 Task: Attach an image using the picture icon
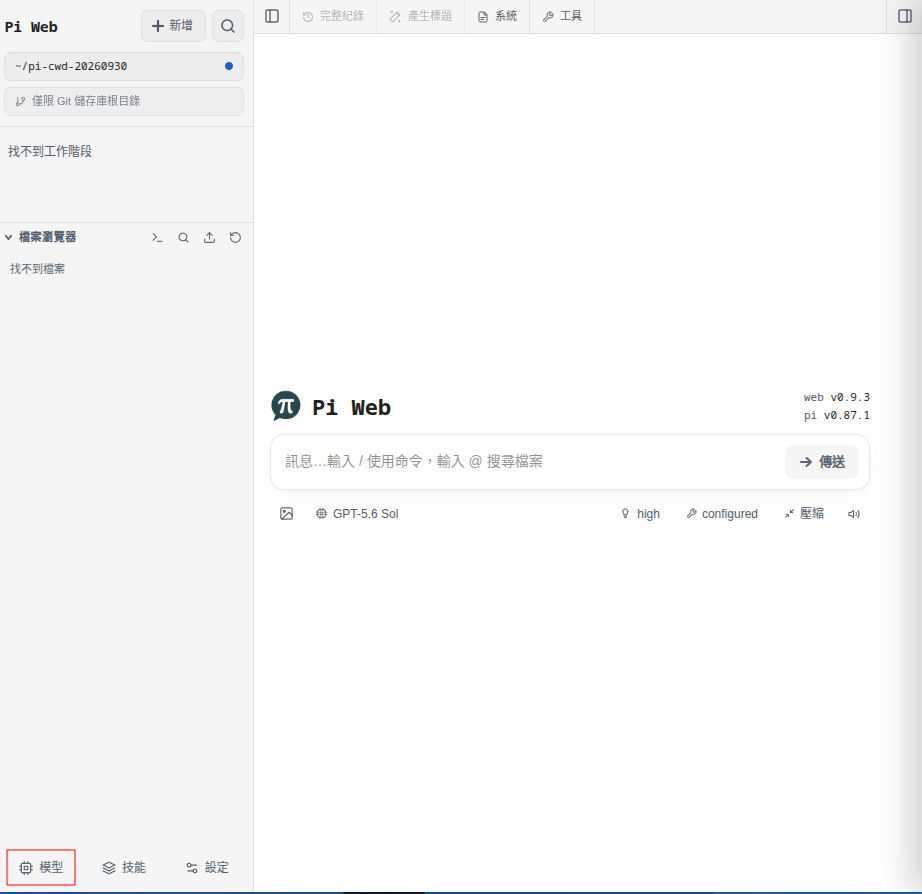click(286, 513)
